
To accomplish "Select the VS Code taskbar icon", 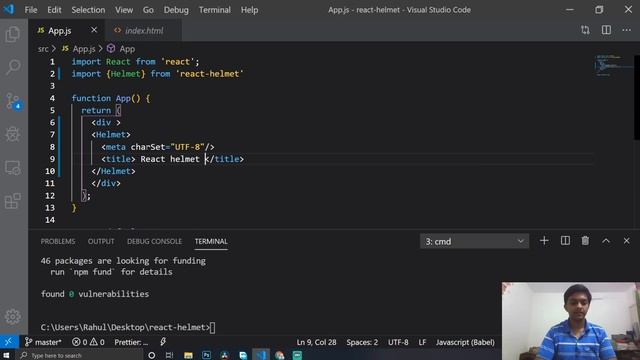I will (x=261, y=355).
